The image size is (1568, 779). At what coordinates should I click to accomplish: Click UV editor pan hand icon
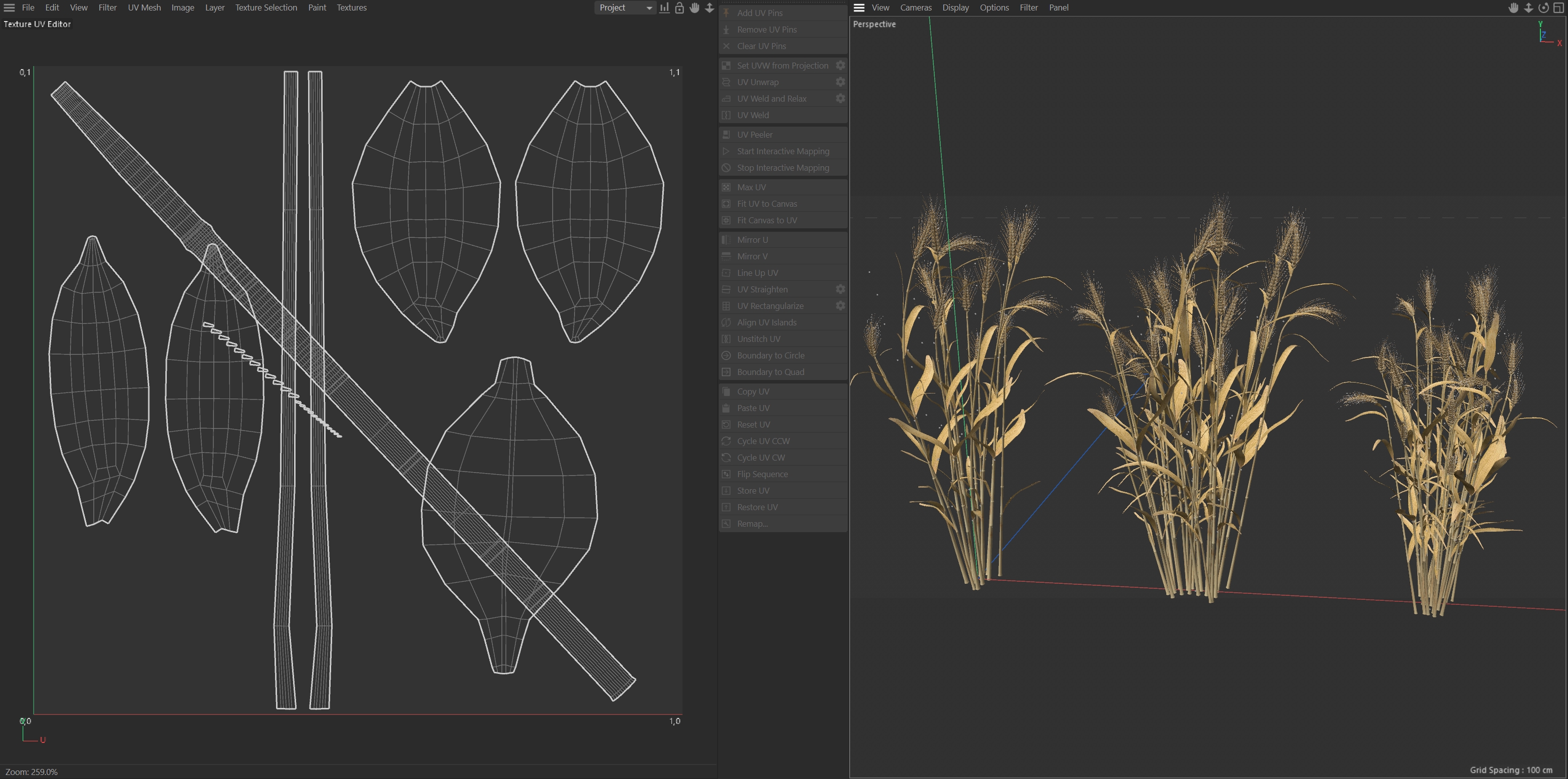(694, 8)
